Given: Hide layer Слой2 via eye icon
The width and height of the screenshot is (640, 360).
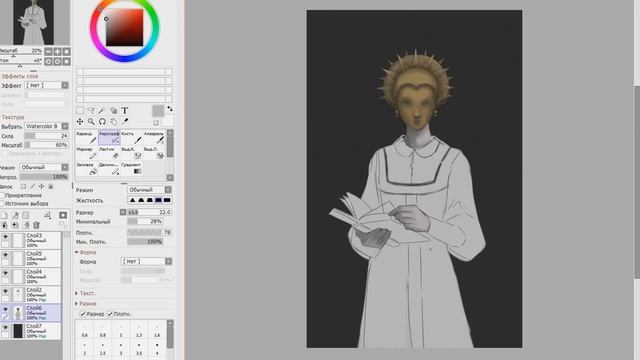Looking at the screenshot, I should tap(5, 291).
